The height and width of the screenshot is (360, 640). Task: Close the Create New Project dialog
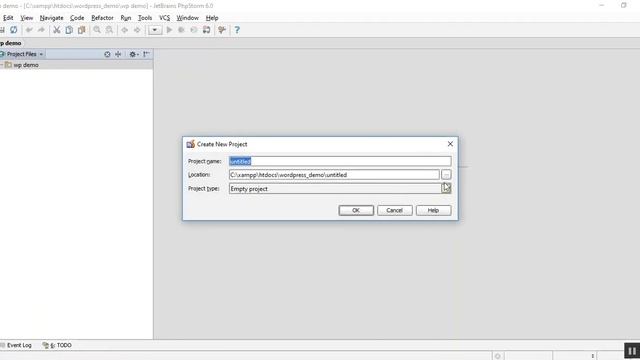click(450, 144)
